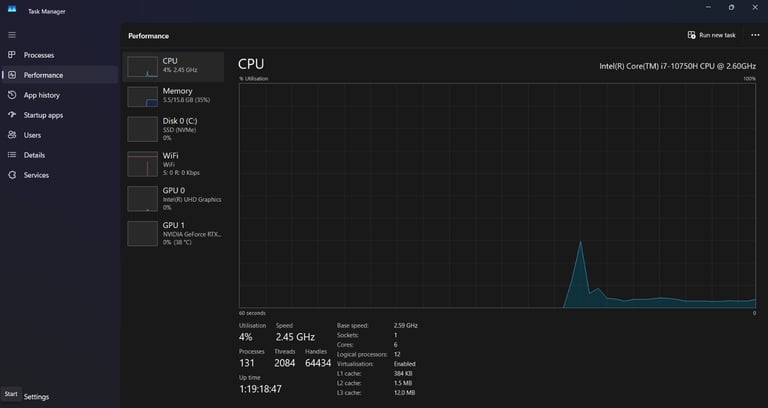Open Settings in the sidebar
Image resolution: width=768 pixels, height=408 pixels.
click(36, 397)
